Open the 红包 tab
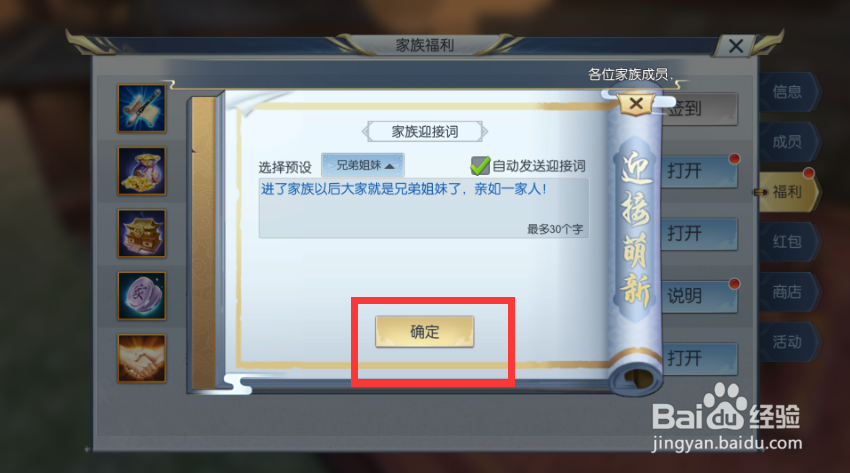The width and height of the screenshot is (850, 473). click(x=788, y=242)
